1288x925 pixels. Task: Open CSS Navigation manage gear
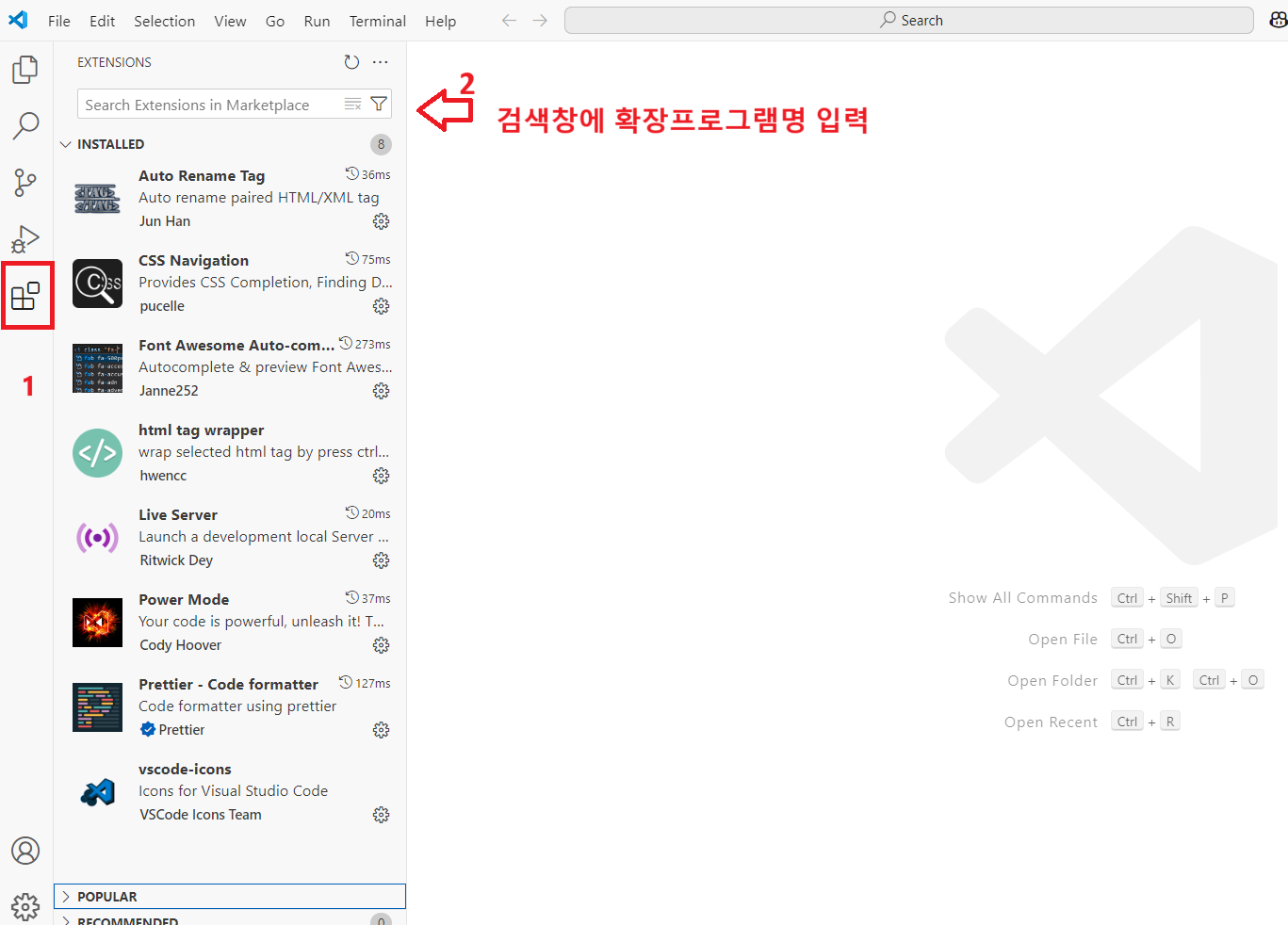(x=381, y=306)
